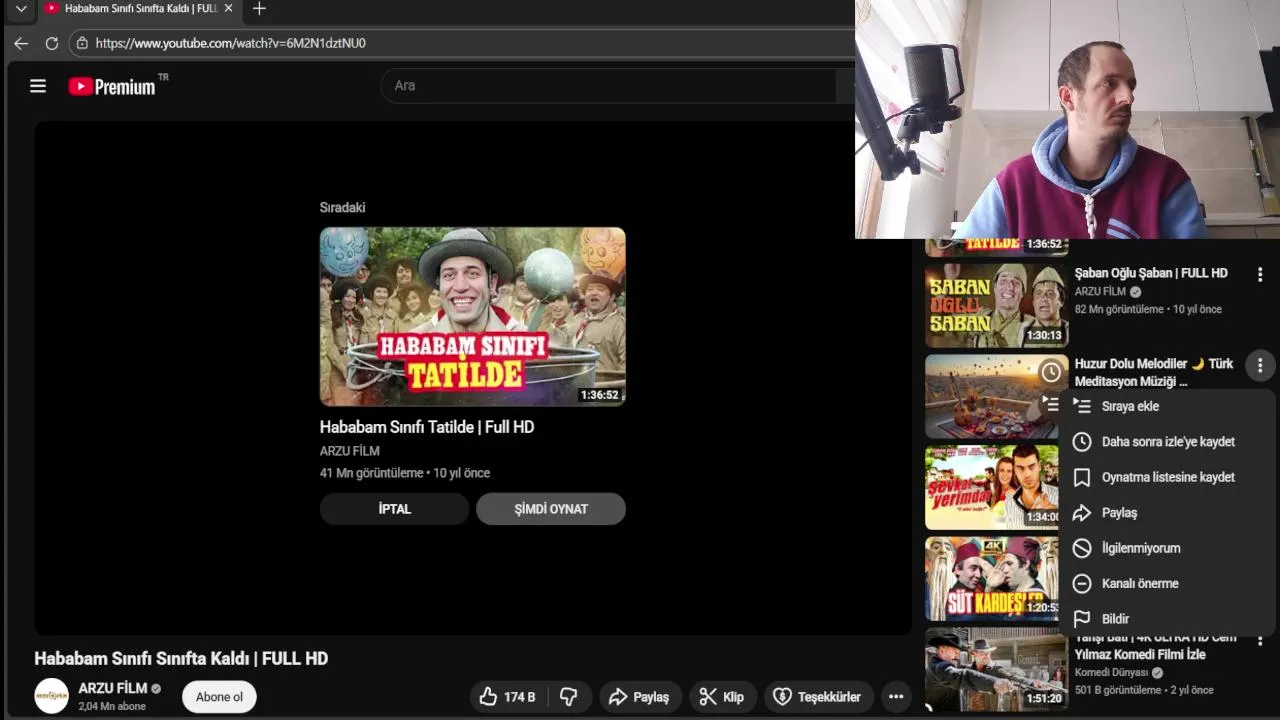
Task: Open the YouTube hamburger guide menu
Action: (x=38, y=86)
